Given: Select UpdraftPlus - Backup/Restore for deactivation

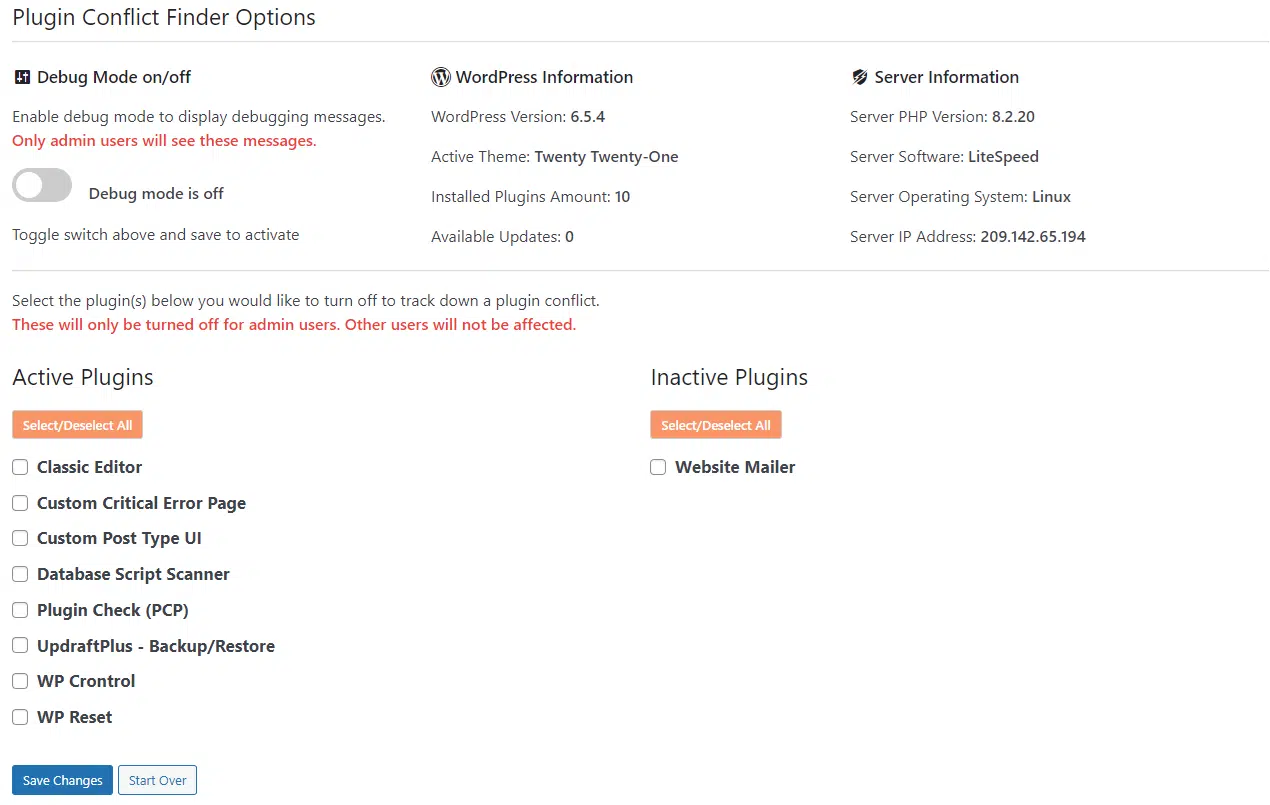Looking at the screenshot, I should click(19, 645).
